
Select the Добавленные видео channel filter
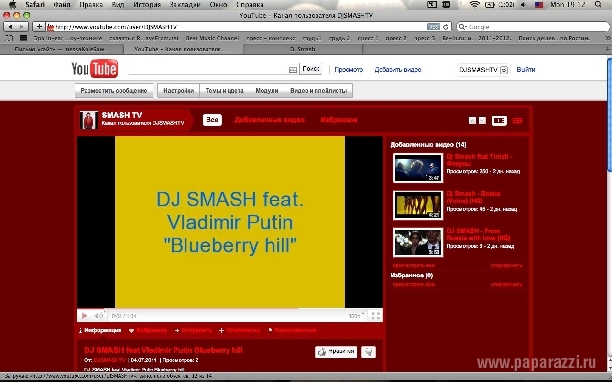[269, 120]
